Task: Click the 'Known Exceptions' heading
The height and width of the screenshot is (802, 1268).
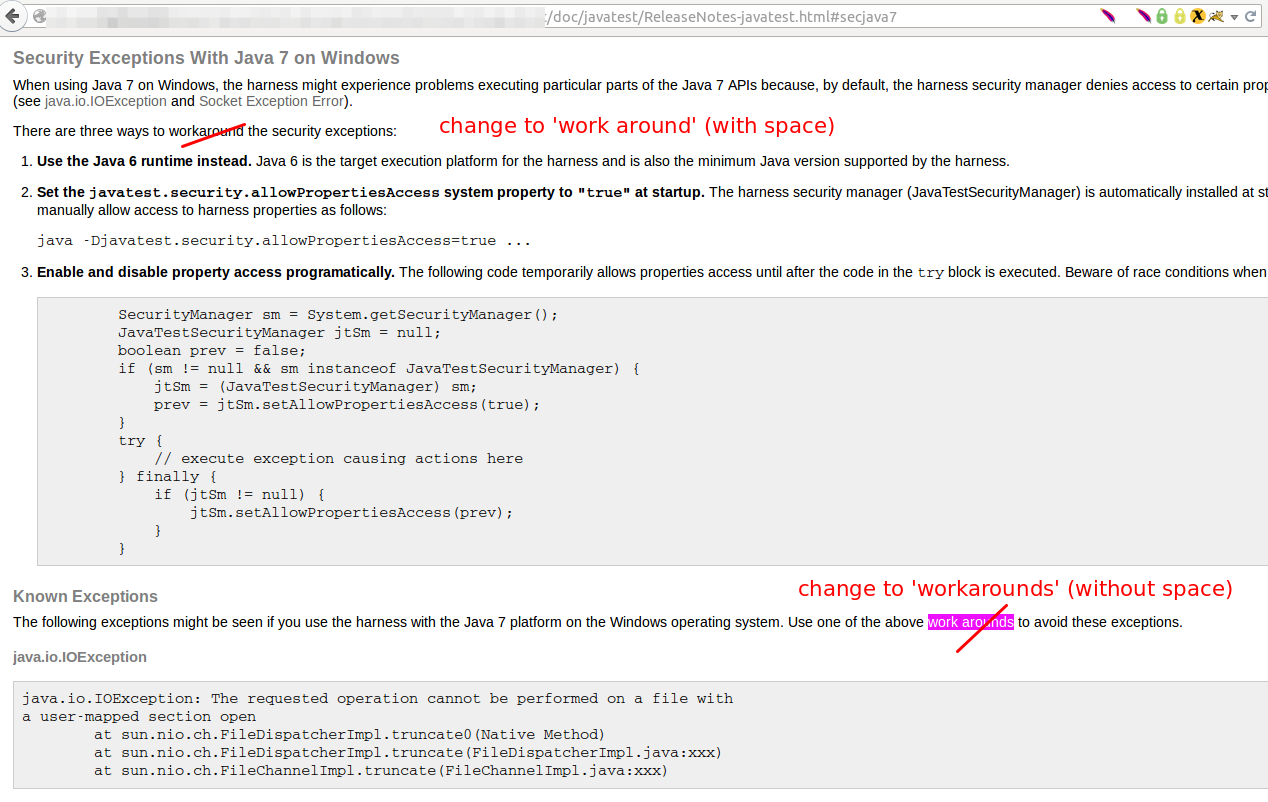Action: tap(85, 596)
